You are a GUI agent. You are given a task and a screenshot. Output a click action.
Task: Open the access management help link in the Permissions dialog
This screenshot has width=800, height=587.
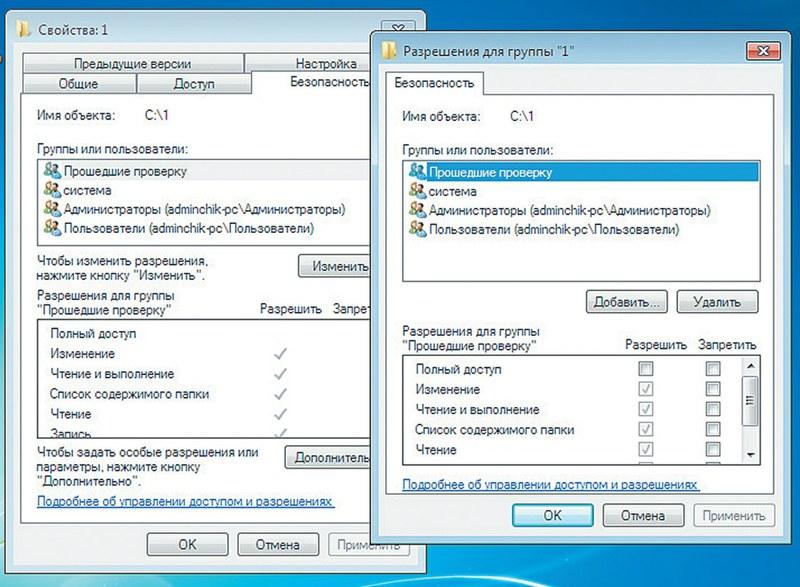tap(549, 484)
